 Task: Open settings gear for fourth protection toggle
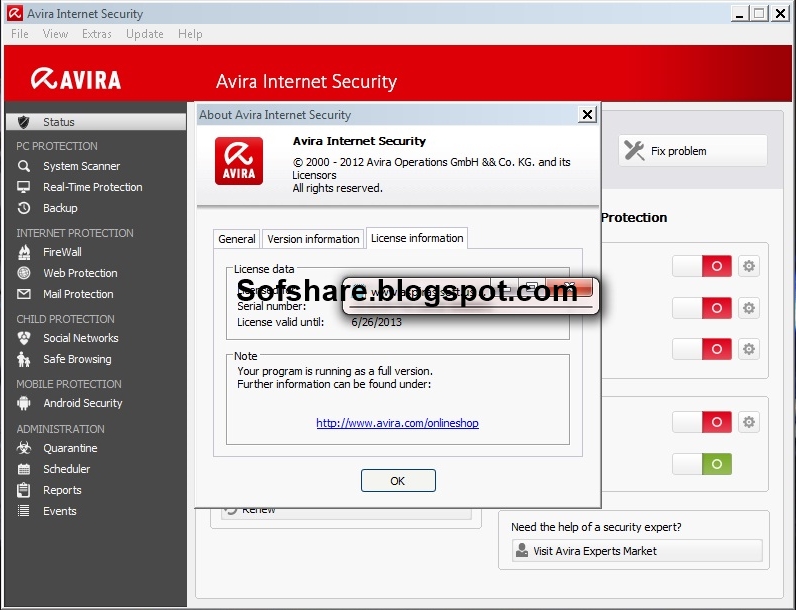pos(749,422)
